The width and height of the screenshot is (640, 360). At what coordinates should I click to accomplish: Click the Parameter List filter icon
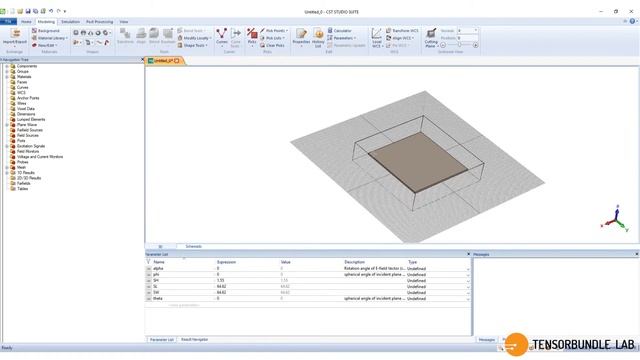click(148, 262)
